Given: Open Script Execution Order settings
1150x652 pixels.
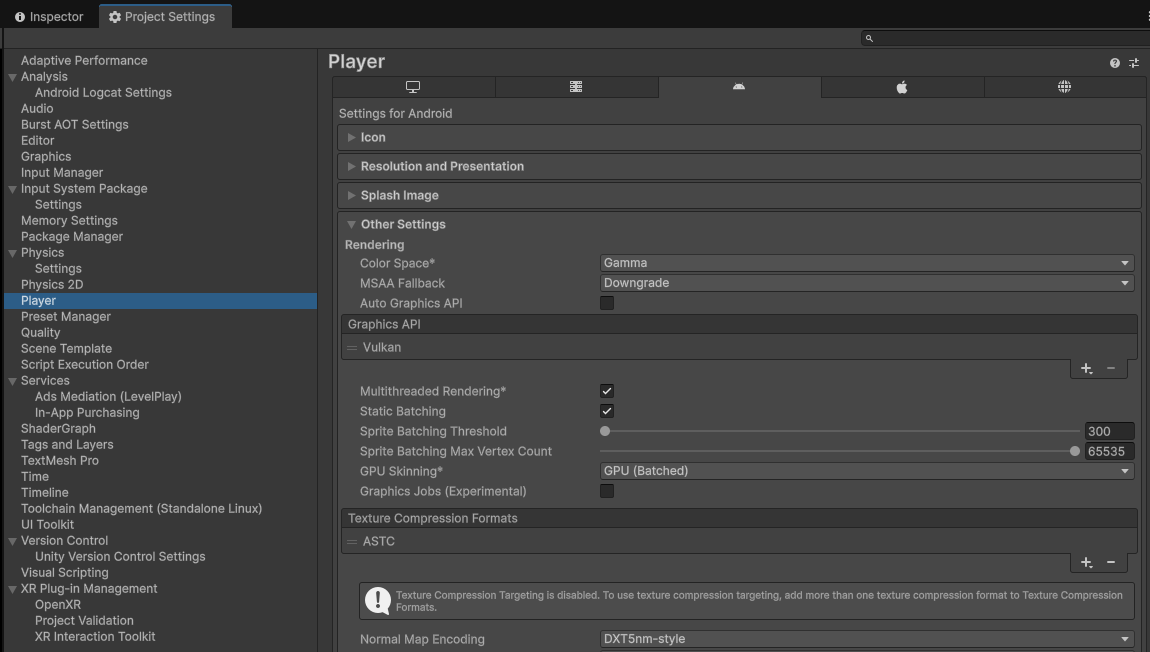Looking at the screenshot, I should (84, 365).
